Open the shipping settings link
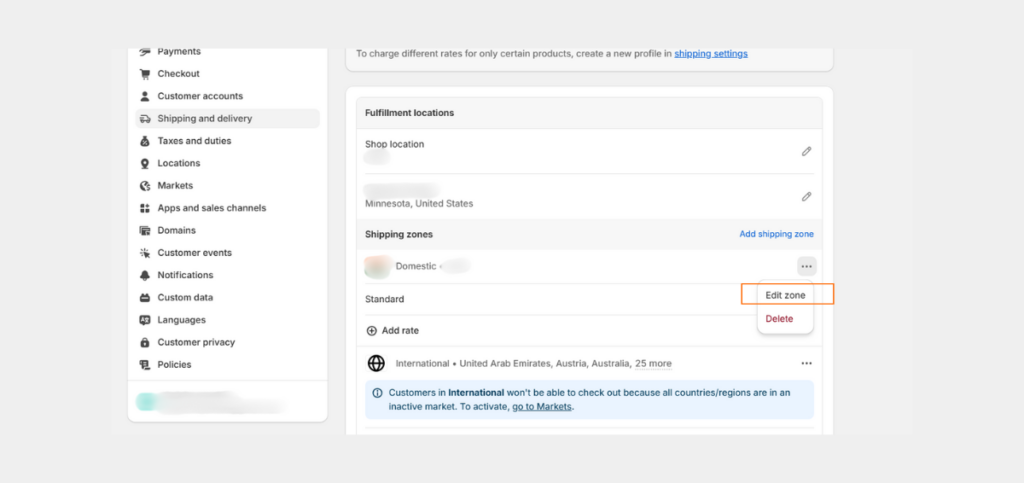1024x483 pixels. tap(711, 54)
